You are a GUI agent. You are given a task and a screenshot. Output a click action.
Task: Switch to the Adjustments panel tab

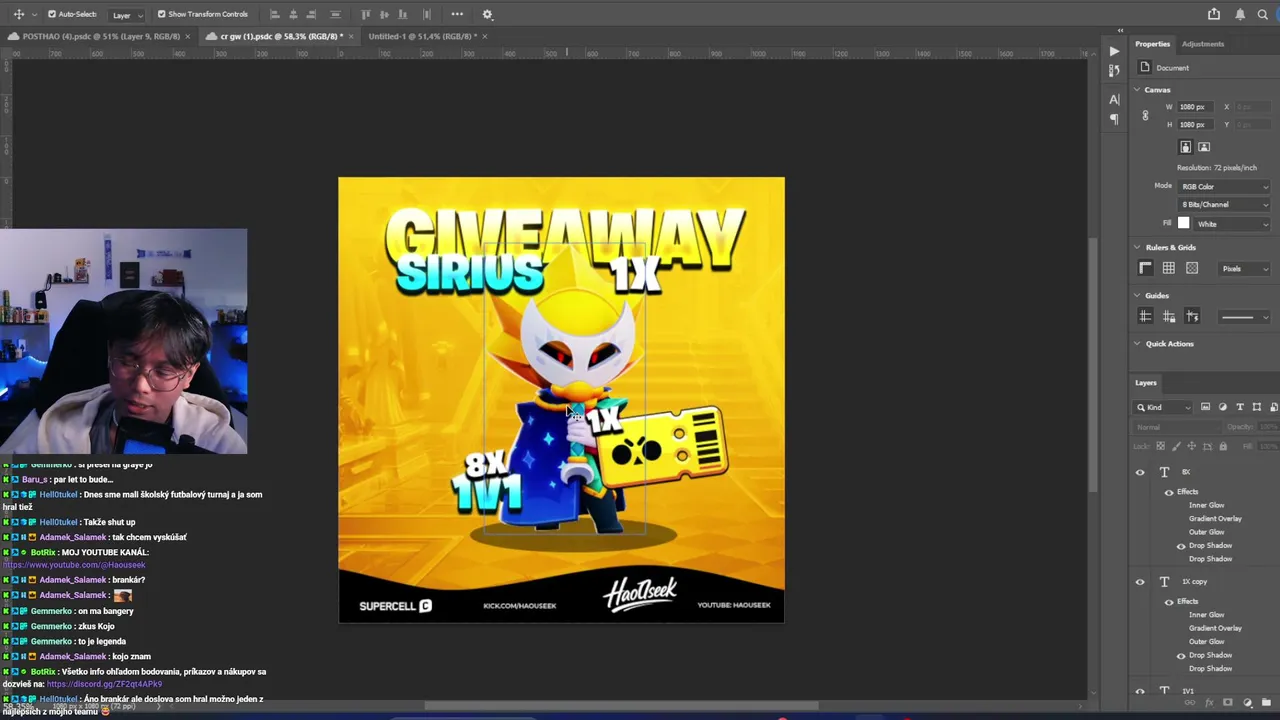(x=1202, y=44)
